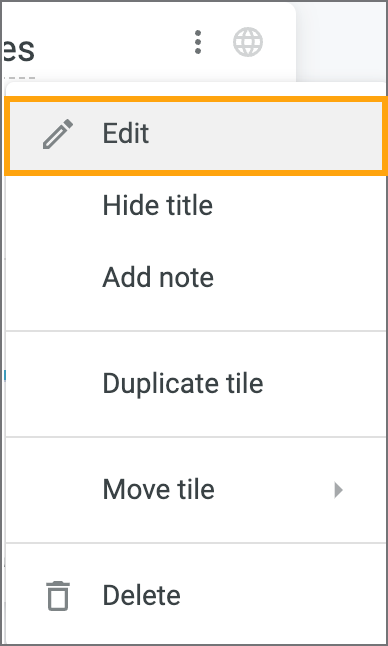This screenshot has height=646, width=388.
Task: Click the pencil icon beside Edit
Action: point(58,134)
